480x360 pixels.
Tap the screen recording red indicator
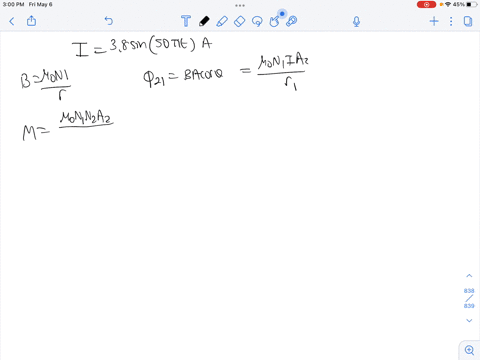pos(426,4)
